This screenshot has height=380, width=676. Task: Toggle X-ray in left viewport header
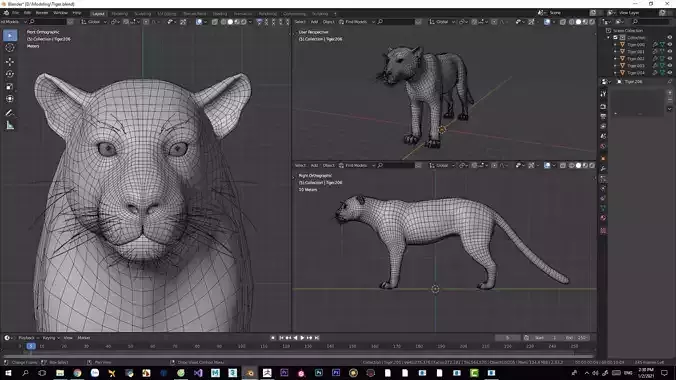[x=214, y=22]
